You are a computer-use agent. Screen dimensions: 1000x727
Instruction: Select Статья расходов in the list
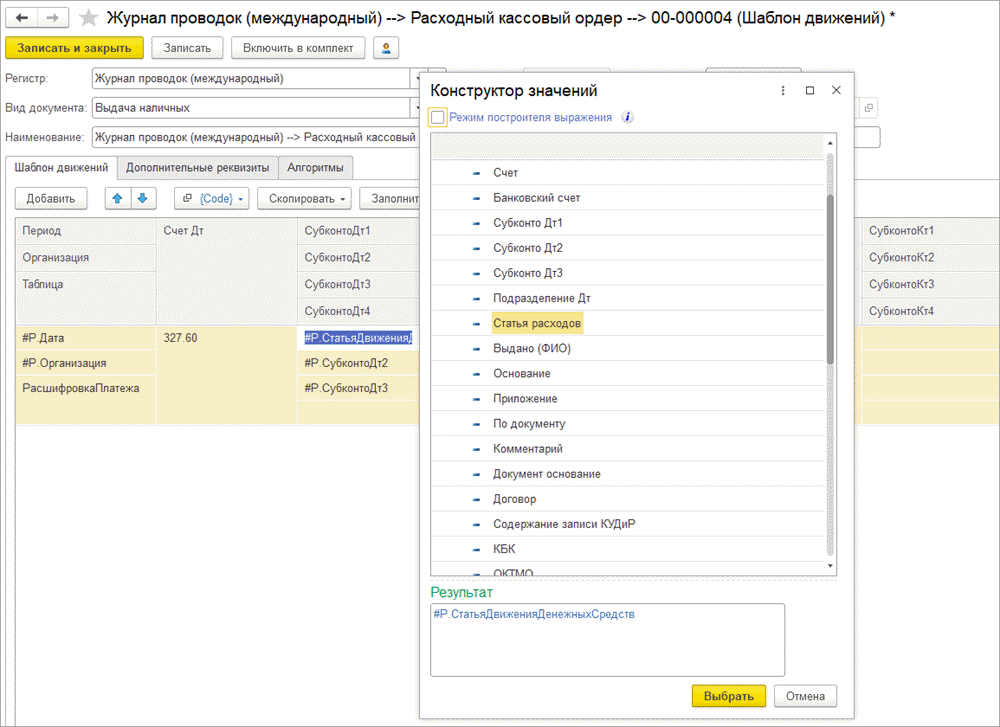click(x=537, y=323)
